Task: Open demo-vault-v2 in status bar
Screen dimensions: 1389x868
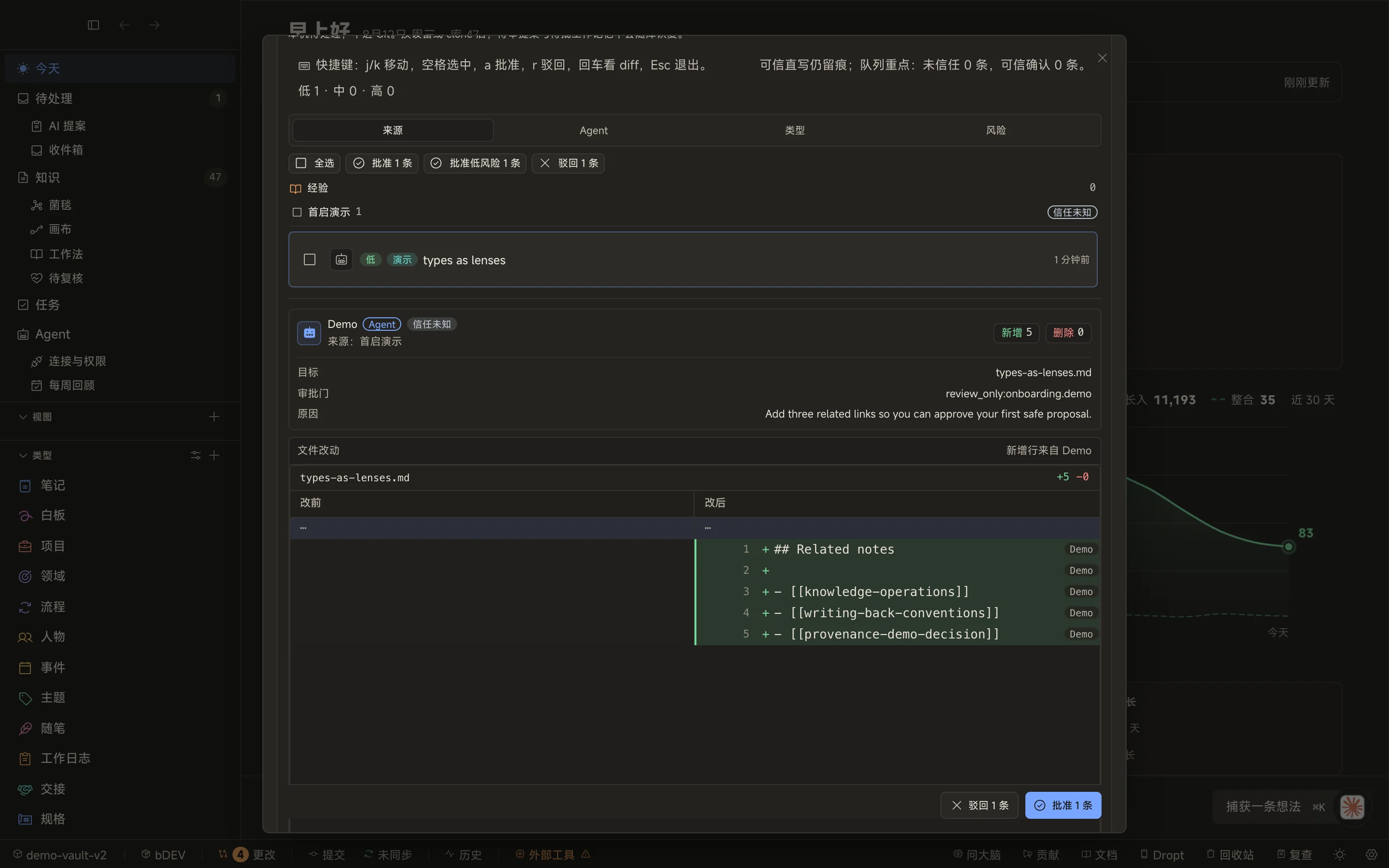Action: [x=60, y=855]
